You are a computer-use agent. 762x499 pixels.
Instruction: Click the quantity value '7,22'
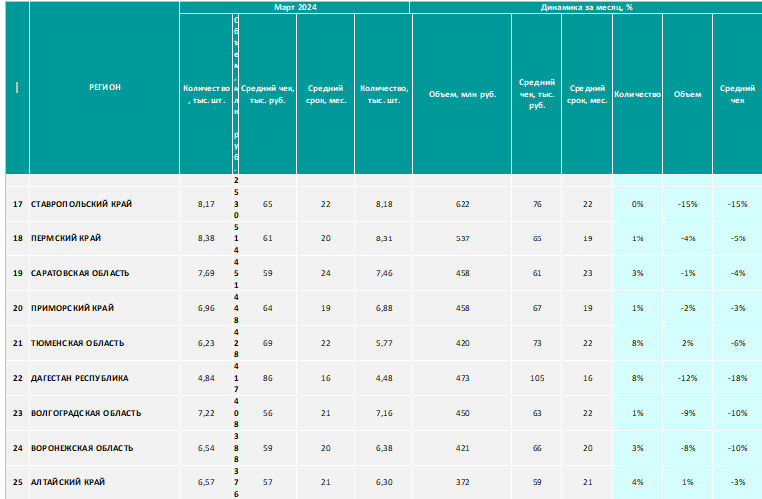[x=206, y=413]
